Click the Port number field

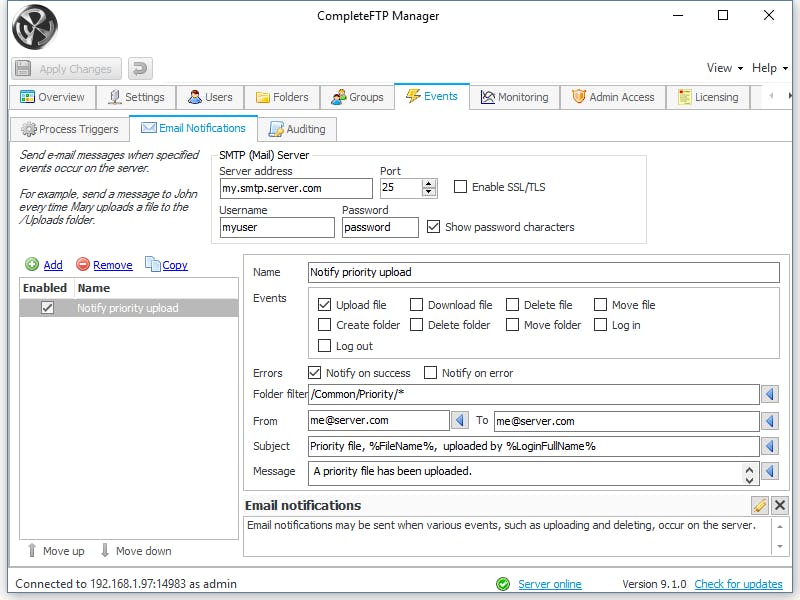[x=402, y=188]
